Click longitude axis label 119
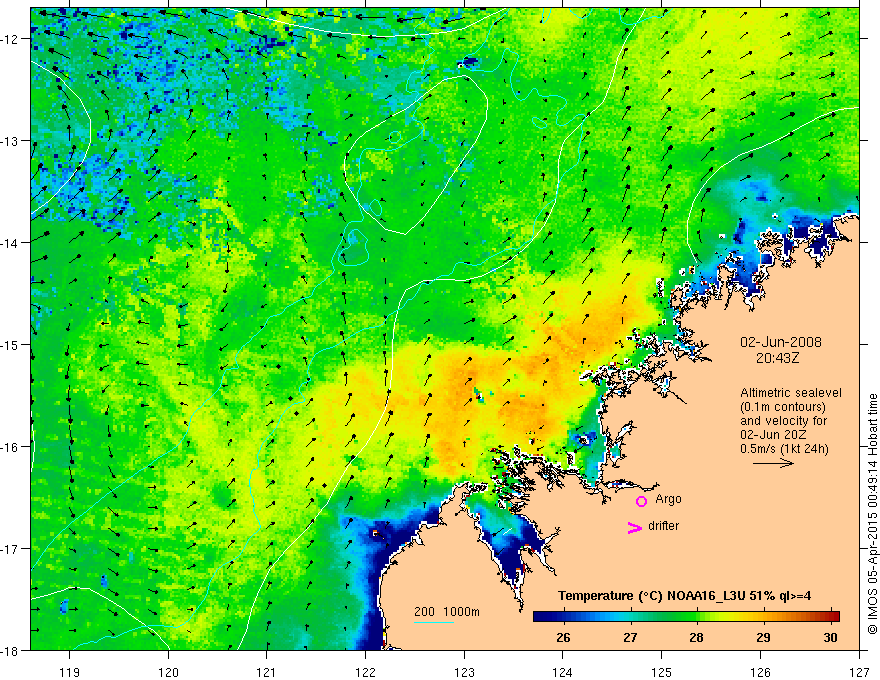 (70, 672)
